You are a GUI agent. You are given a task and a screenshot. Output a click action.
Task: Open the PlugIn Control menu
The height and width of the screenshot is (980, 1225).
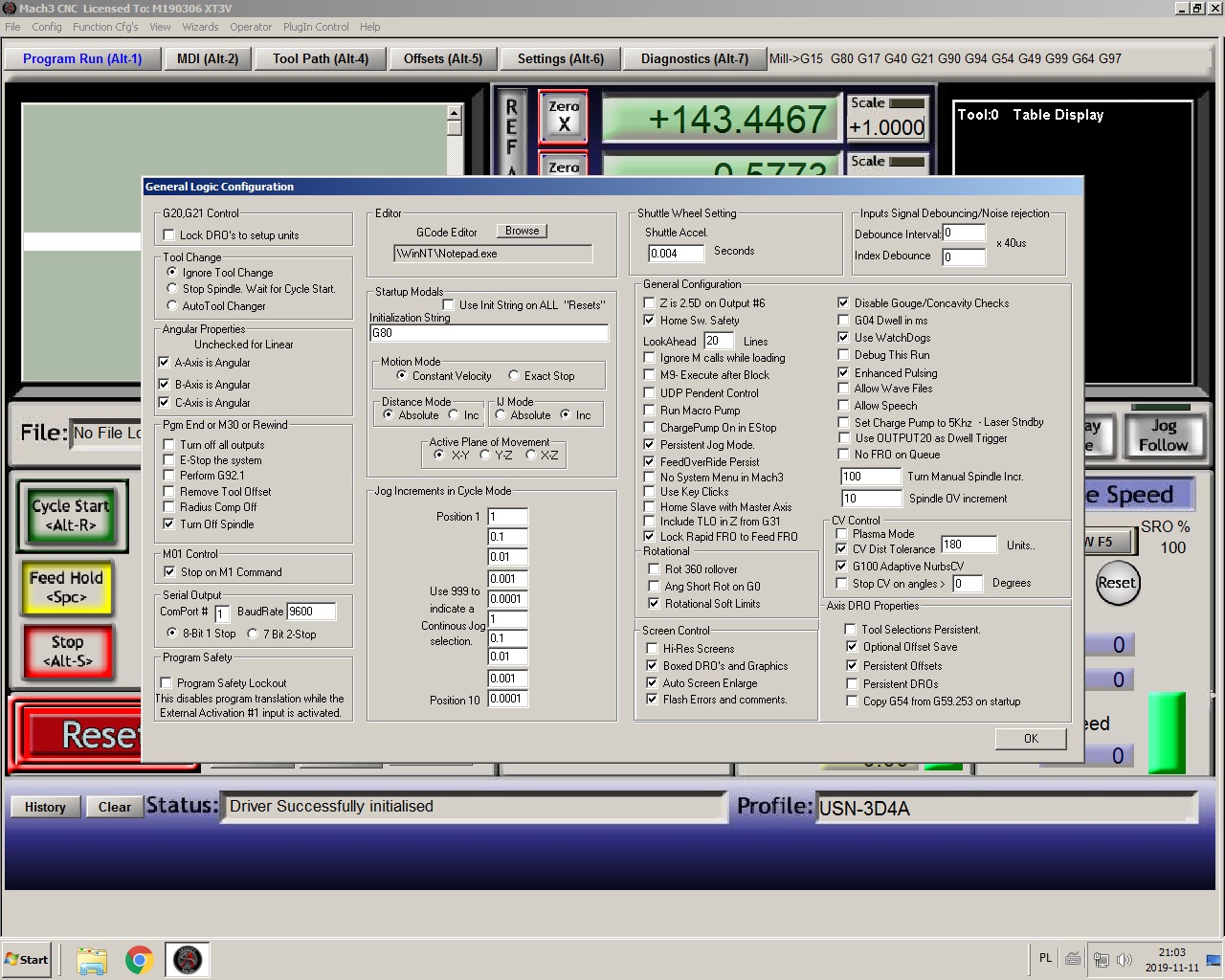coord(316,27)
